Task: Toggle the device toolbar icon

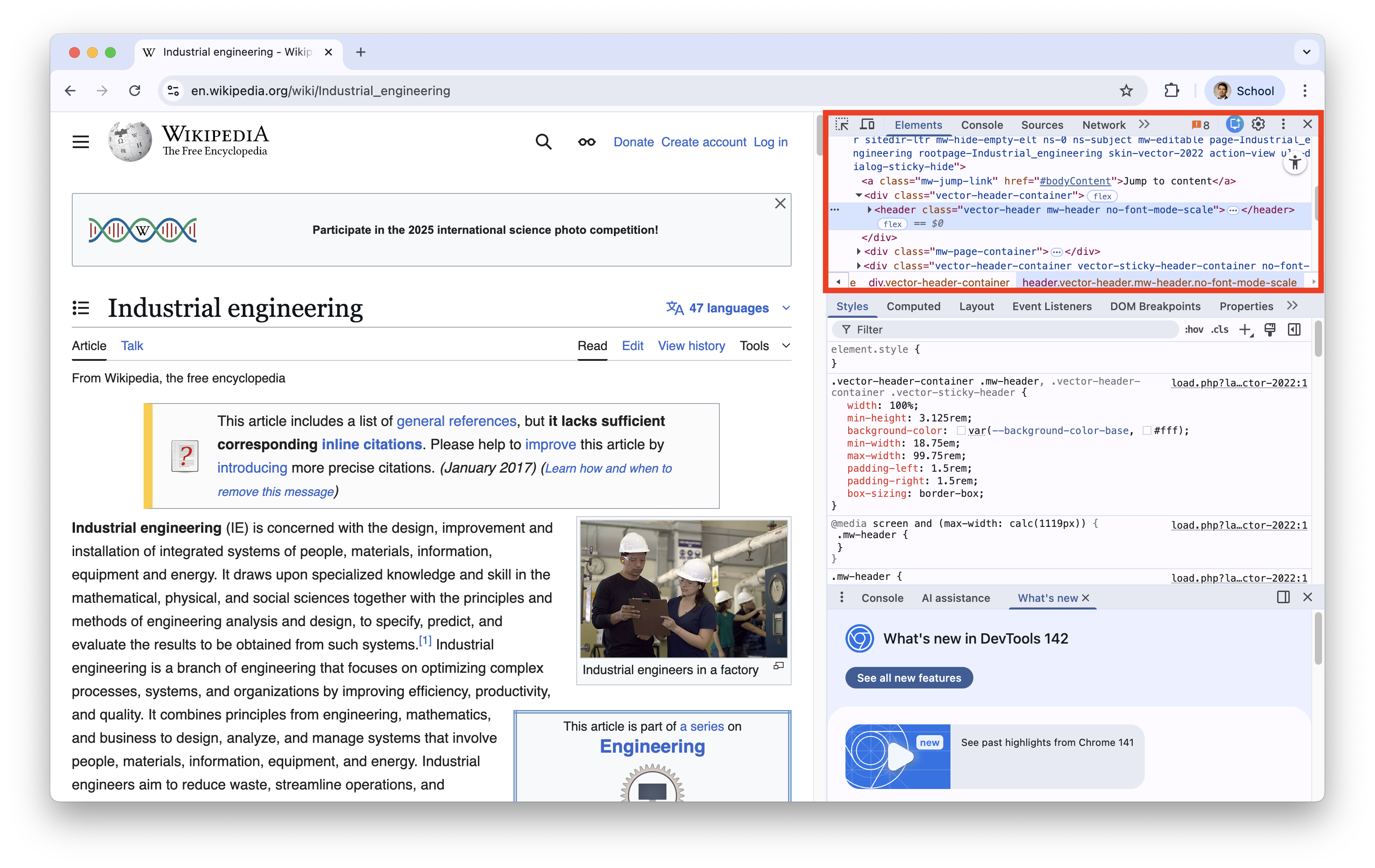Action: tap(867, 124)
